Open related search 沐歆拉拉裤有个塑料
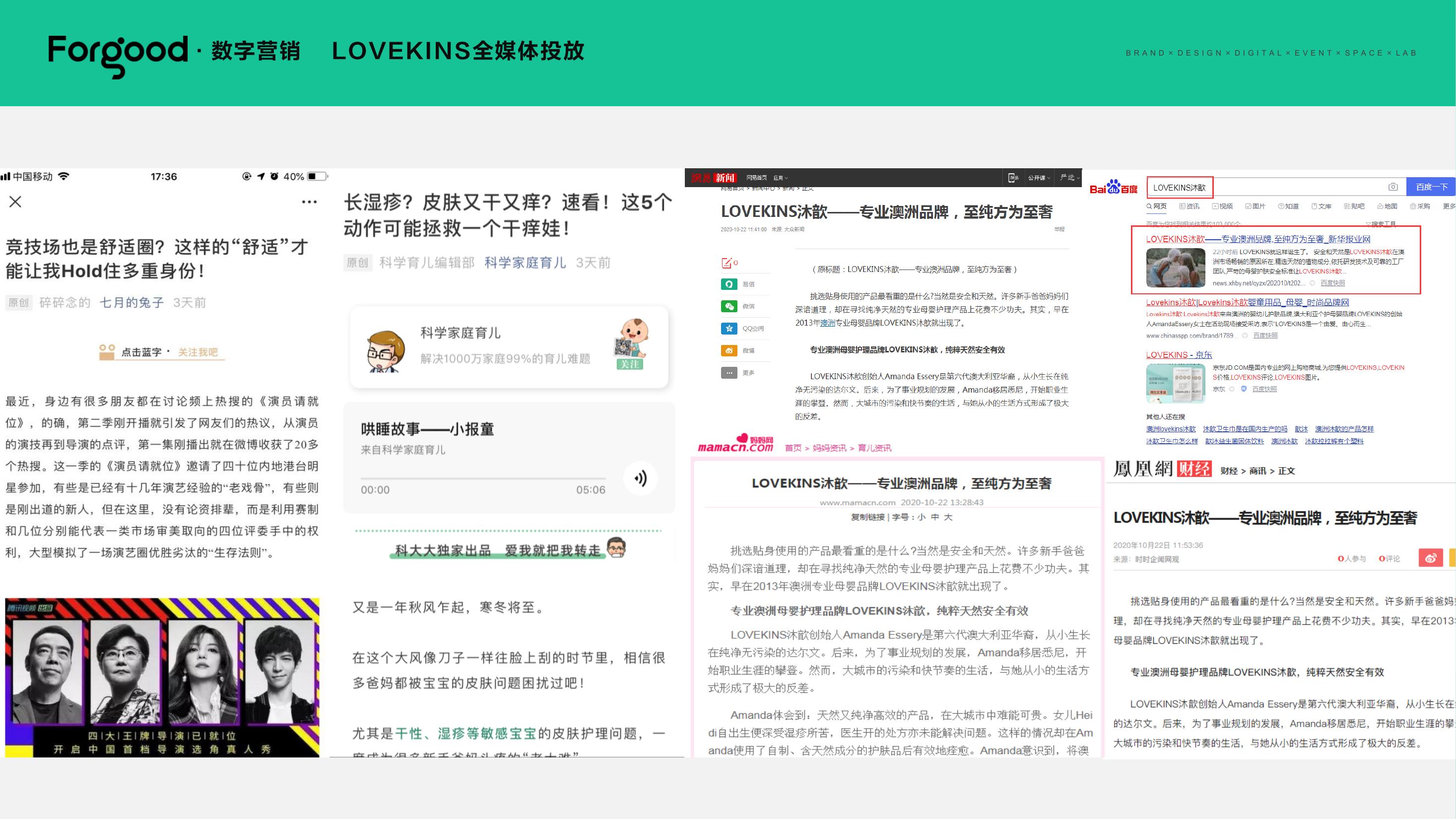Screen dimensions: 1456x819 coord(1334,441)
